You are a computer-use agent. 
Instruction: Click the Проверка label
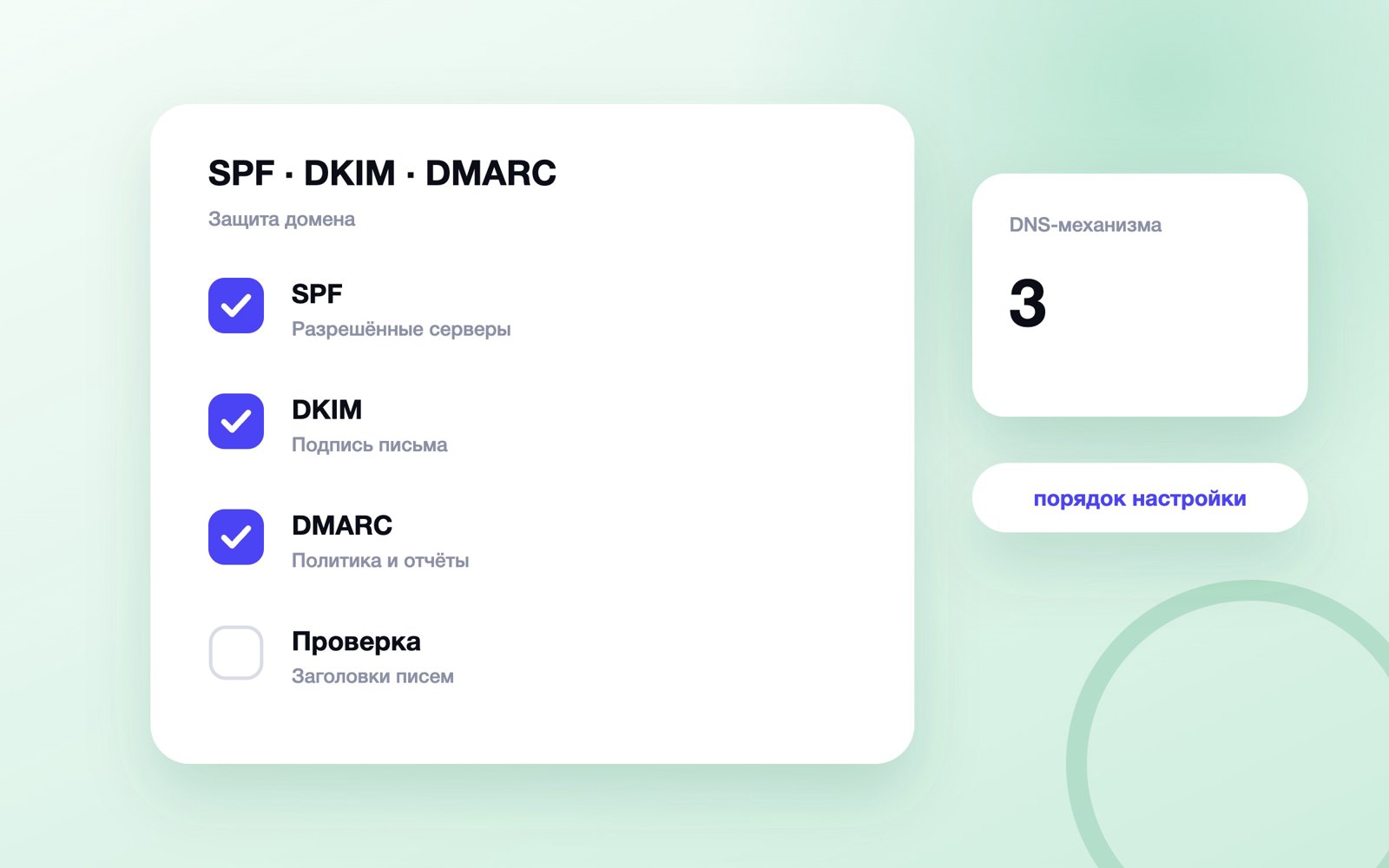(x=356, y=641)
